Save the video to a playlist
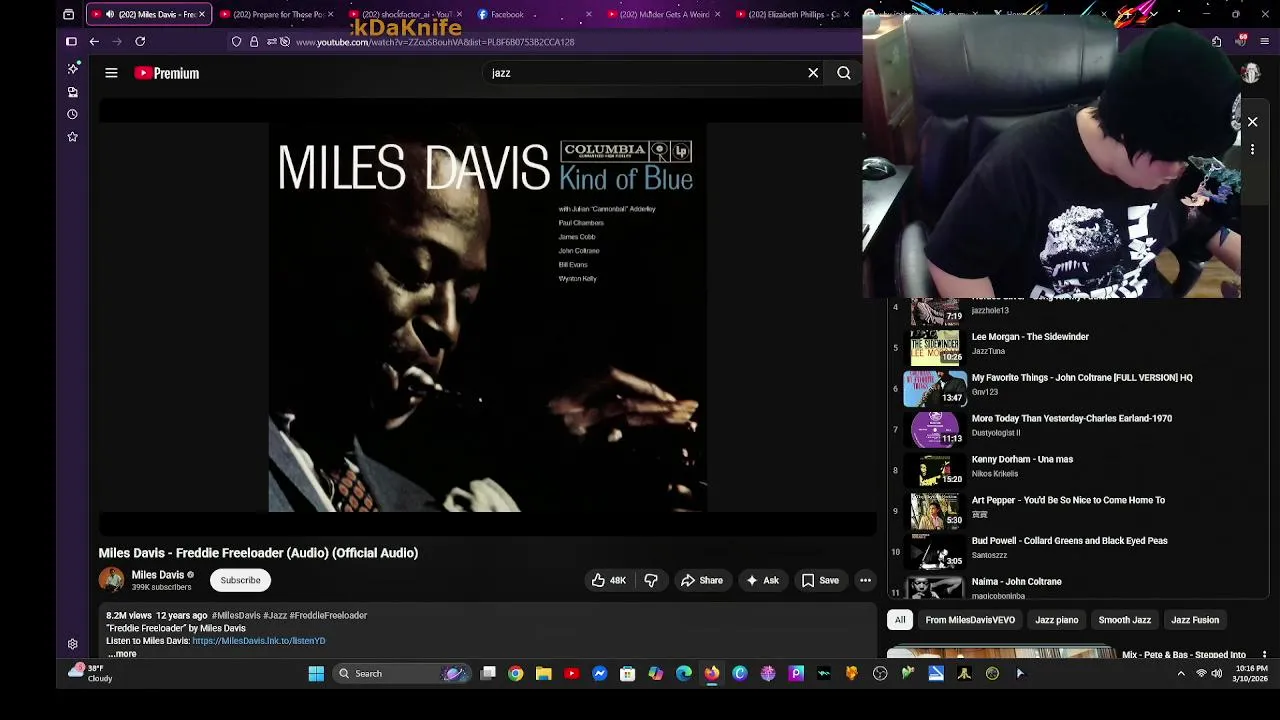This screenshot has width=1280, height=720. 820,580
